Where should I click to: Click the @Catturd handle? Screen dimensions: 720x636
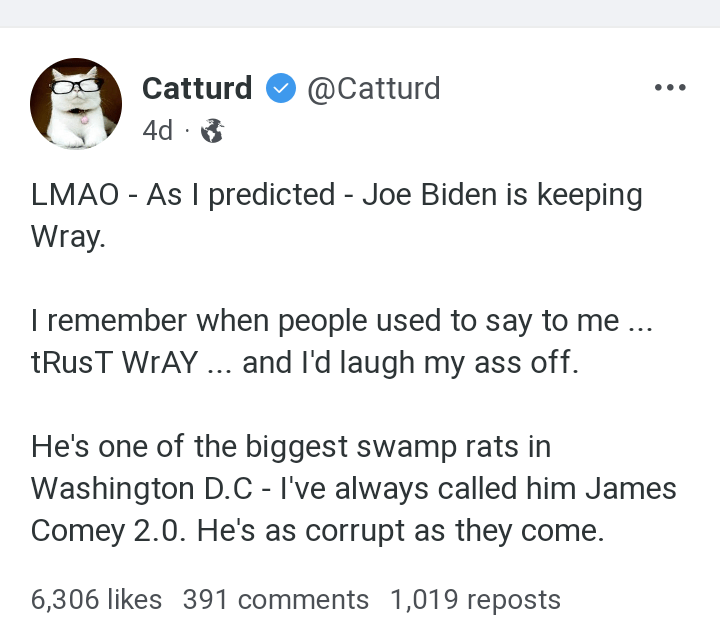pos(373,89)
